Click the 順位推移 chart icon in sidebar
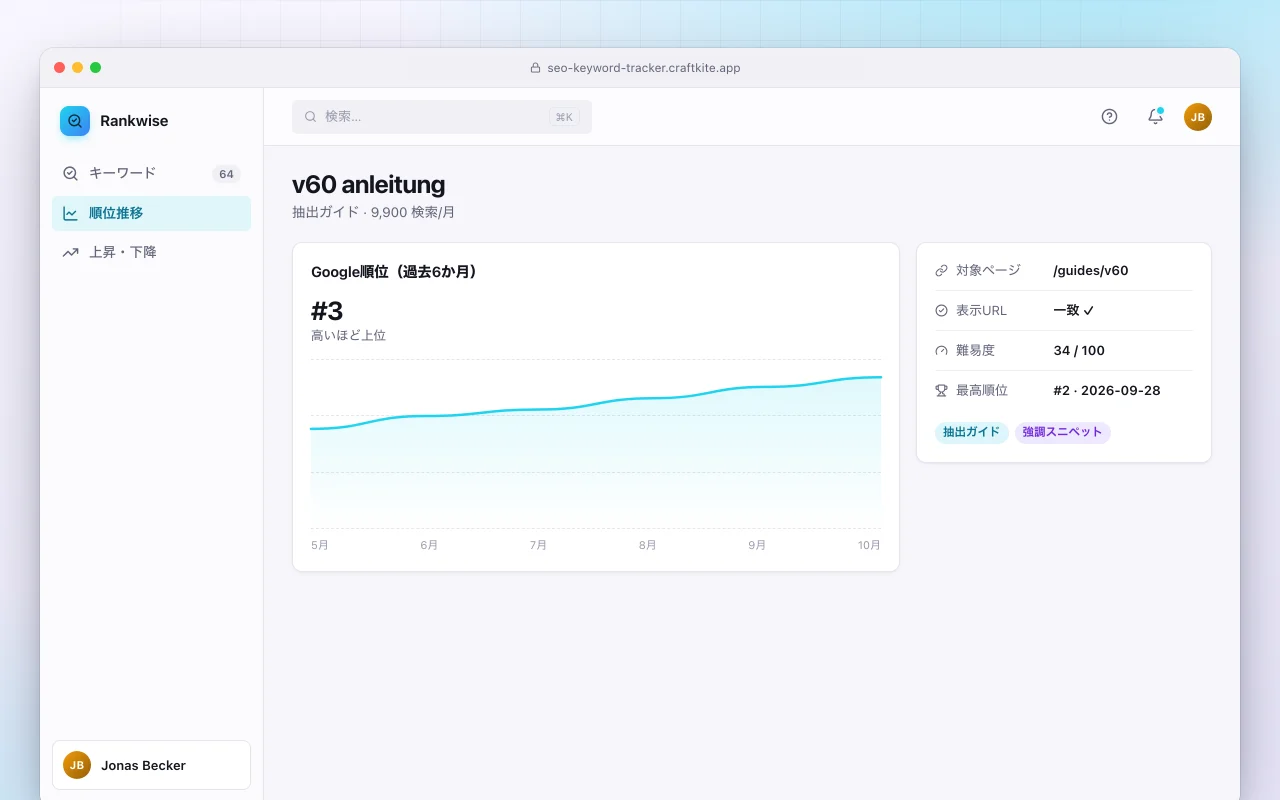 (x=70, y=213)
